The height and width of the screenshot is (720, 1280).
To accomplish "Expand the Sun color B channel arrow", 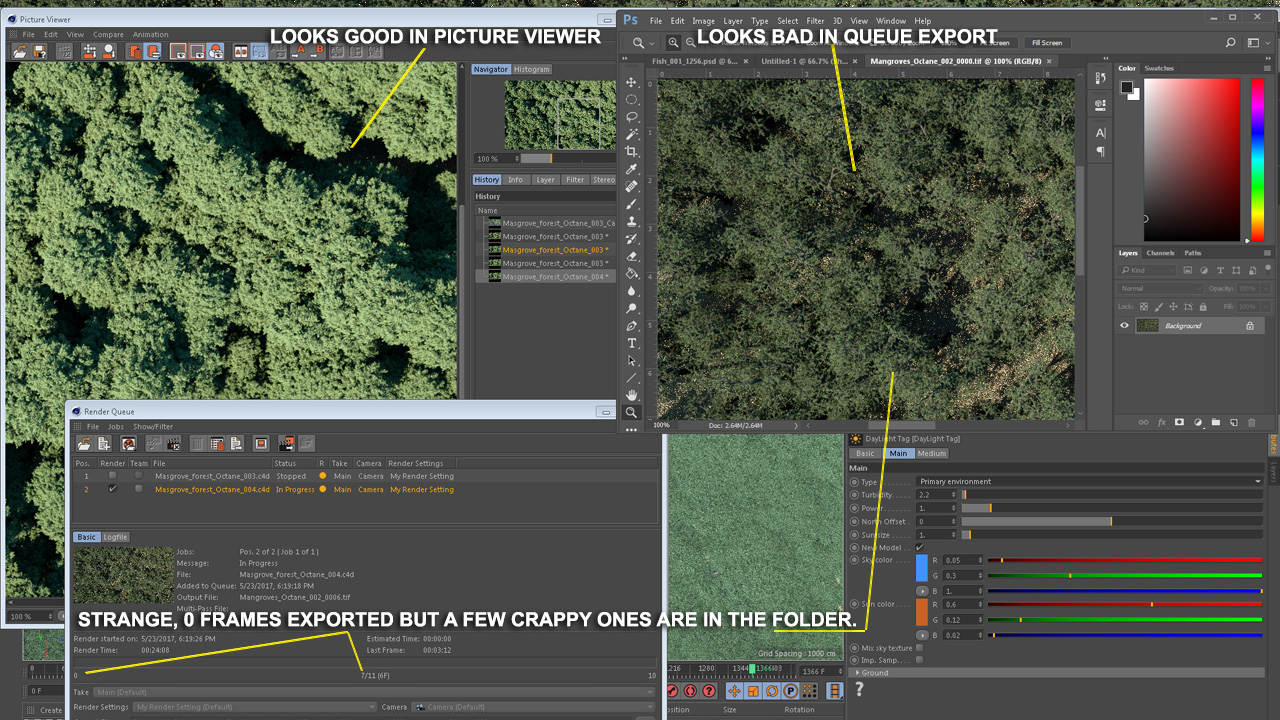I will click(922, 635).
